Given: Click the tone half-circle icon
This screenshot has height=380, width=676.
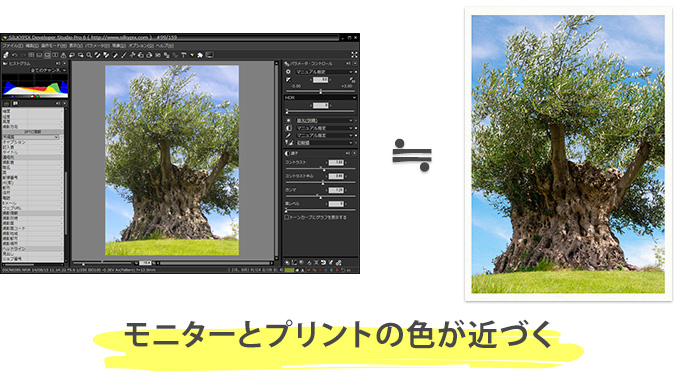Looking at the screenshot, I should (x=288, y=128).
